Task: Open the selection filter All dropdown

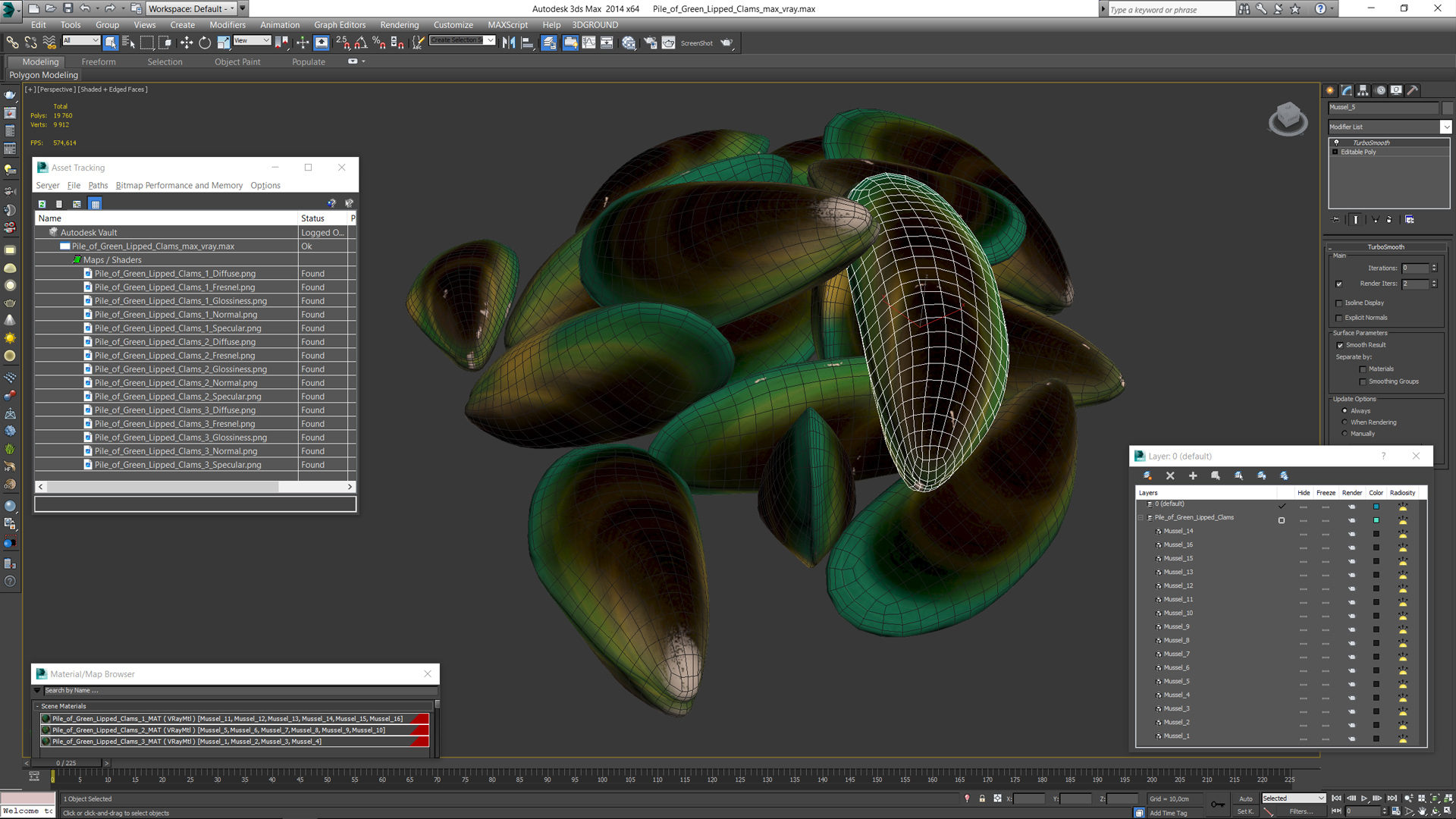Action: tap(80, 40)
